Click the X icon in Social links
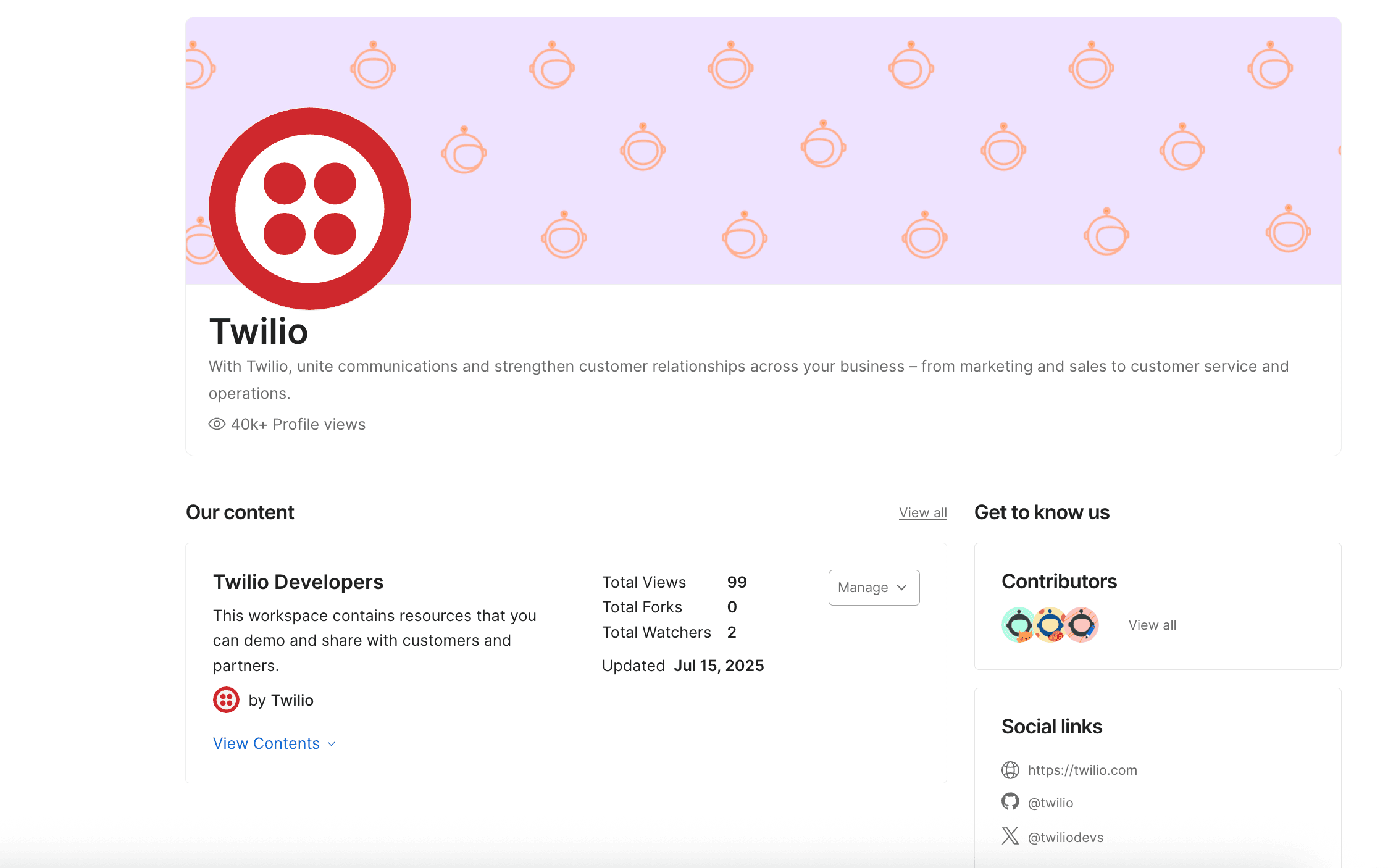 (x=1010, y=836)
